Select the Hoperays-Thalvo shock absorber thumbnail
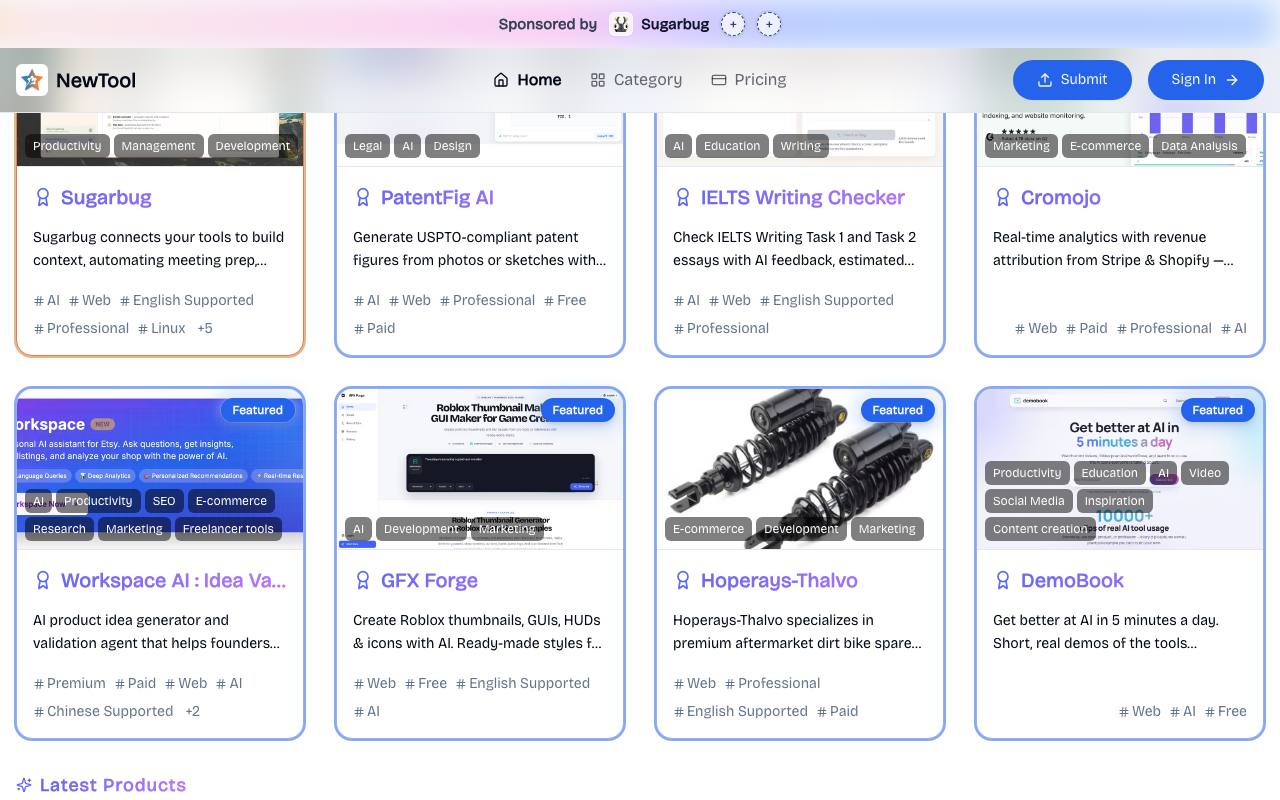The image size is (1280, 800). (800, 469)
